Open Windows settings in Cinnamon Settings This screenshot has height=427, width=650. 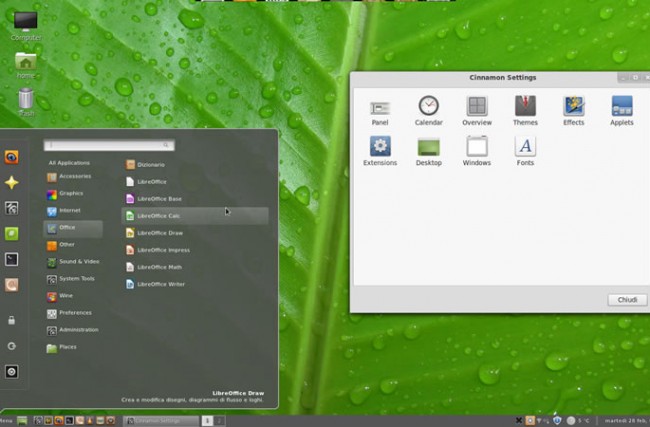[477, 148]
